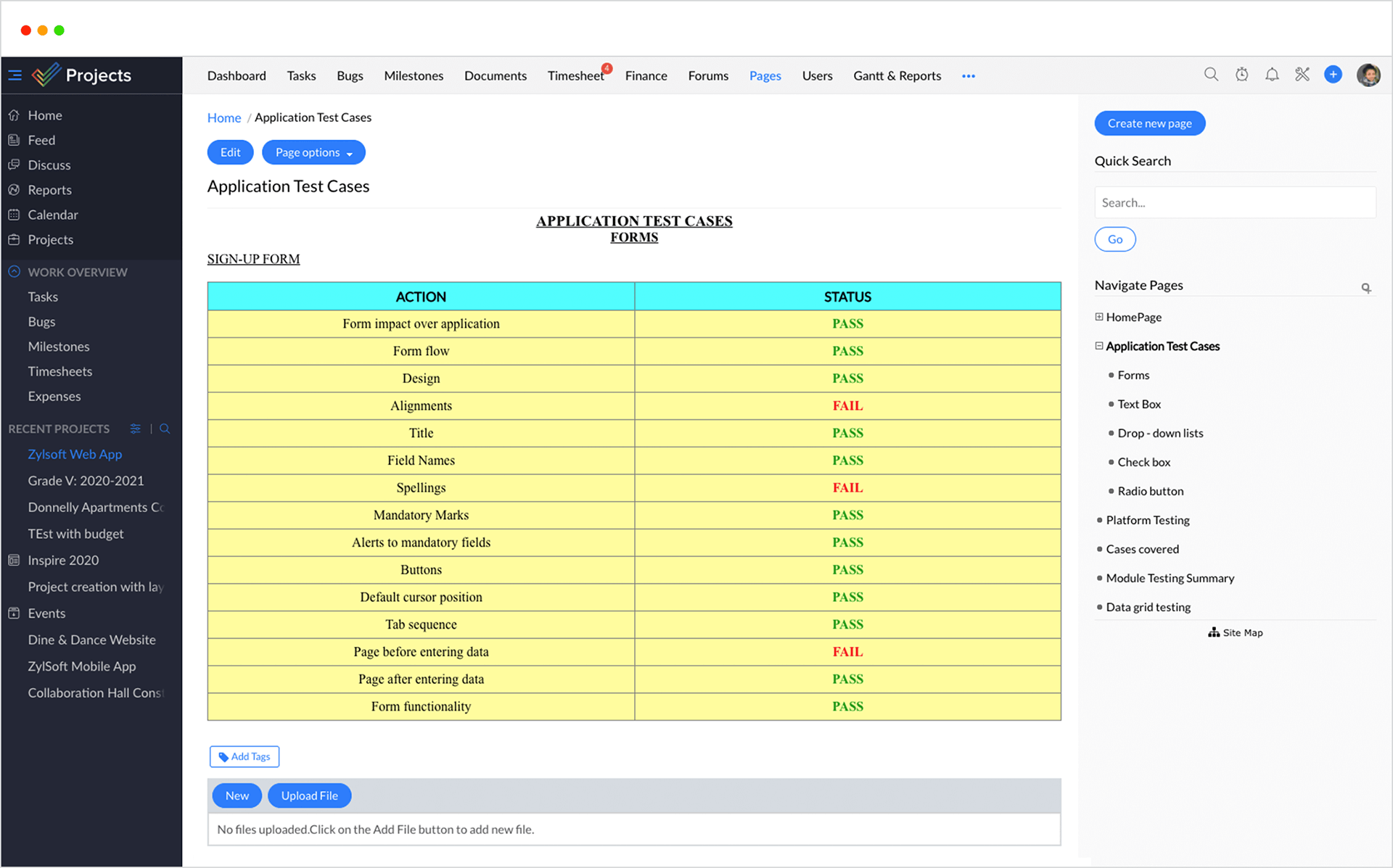
Task: Click the Add Tags button
Action: tap(245, 756)
